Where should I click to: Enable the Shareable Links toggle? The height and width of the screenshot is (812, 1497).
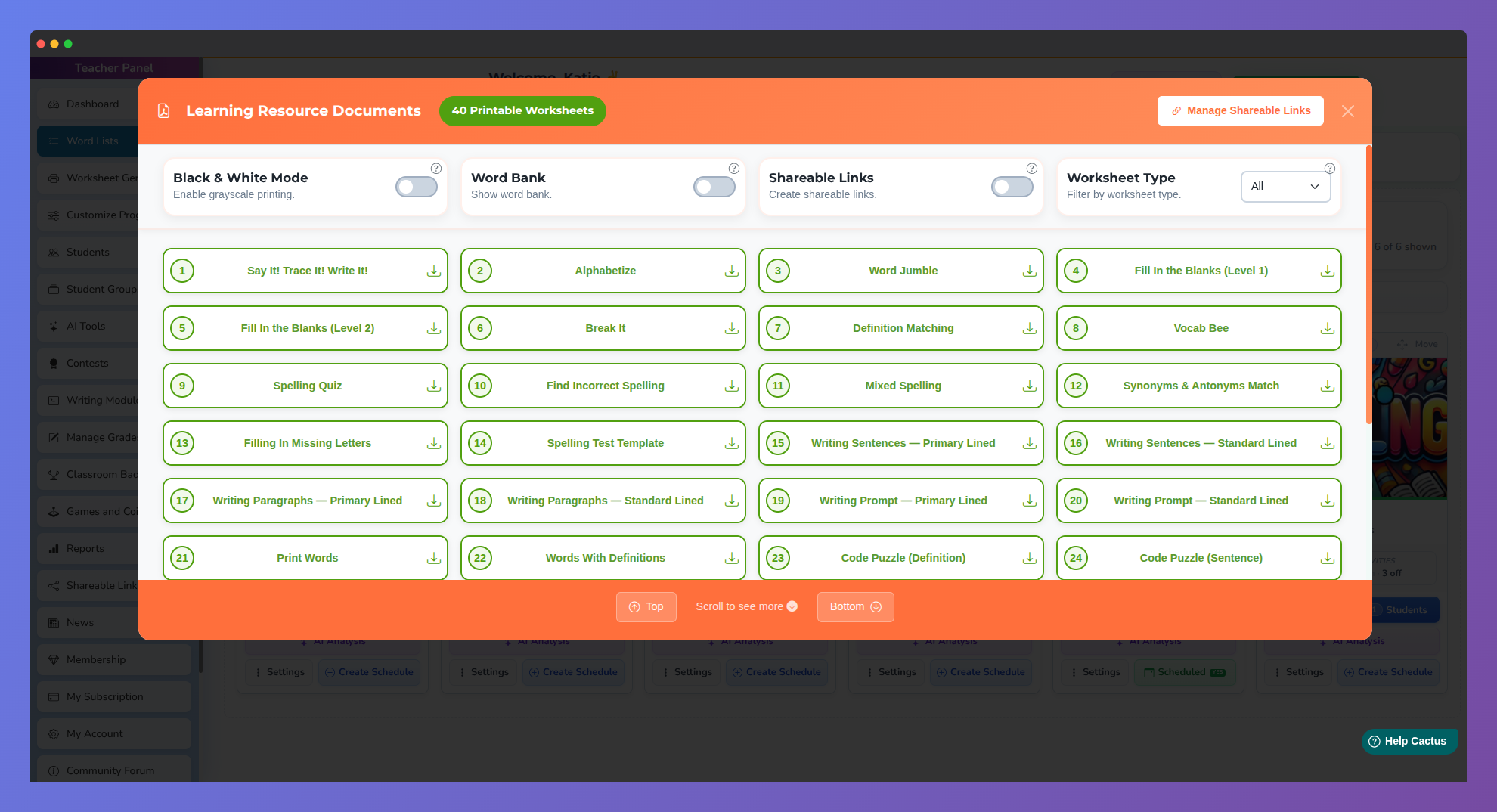tap(1012, 187)
